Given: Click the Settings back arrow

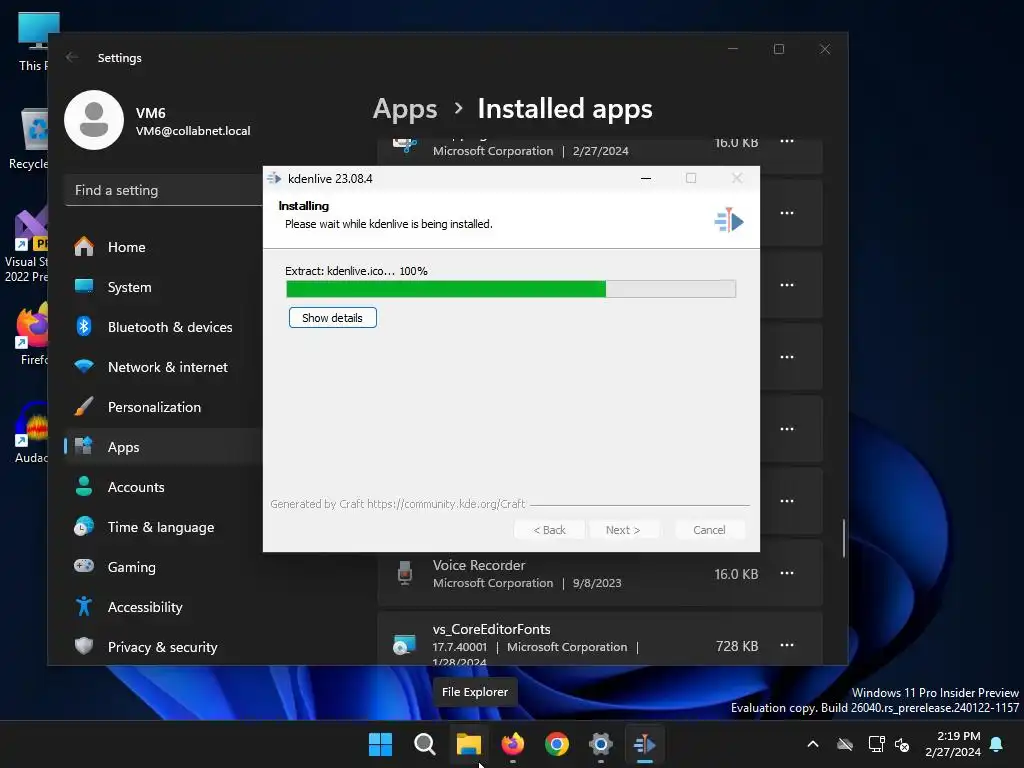Looking at the screenshot, I should (72, 57).
